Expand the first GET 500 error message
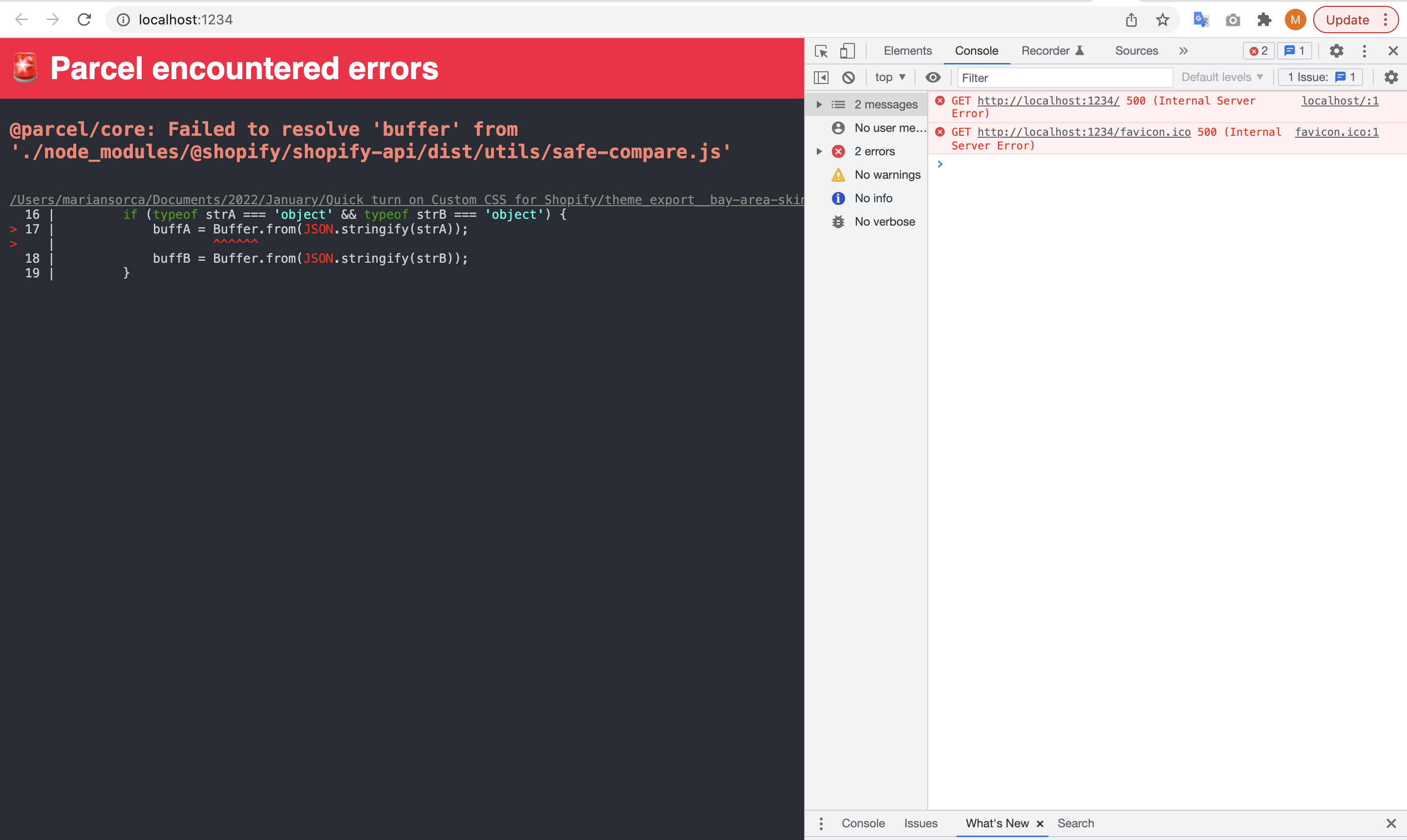Image resolution: width=1407 pixels, height=840 pixels. point(940,100)
